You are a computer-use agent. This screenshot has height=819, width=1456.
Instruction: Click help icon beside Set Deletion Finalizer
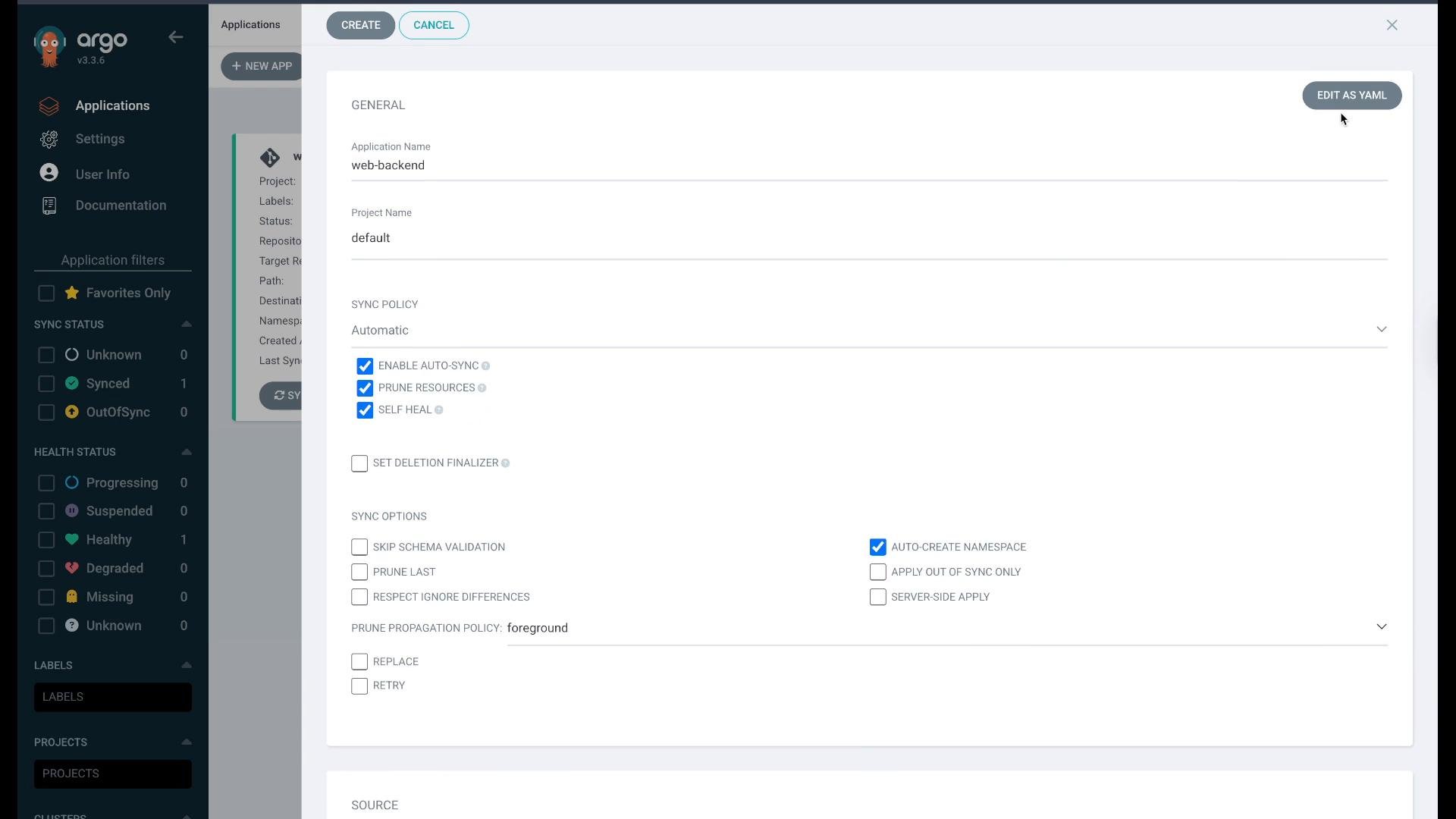tap(506, 463)
